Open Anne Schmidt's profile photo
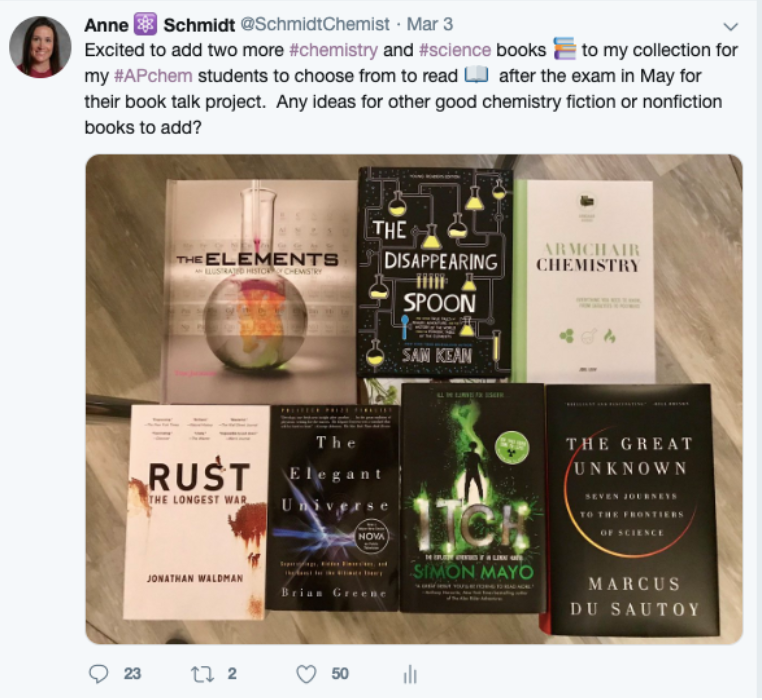The image size is (762, 700). coord(40,47)
